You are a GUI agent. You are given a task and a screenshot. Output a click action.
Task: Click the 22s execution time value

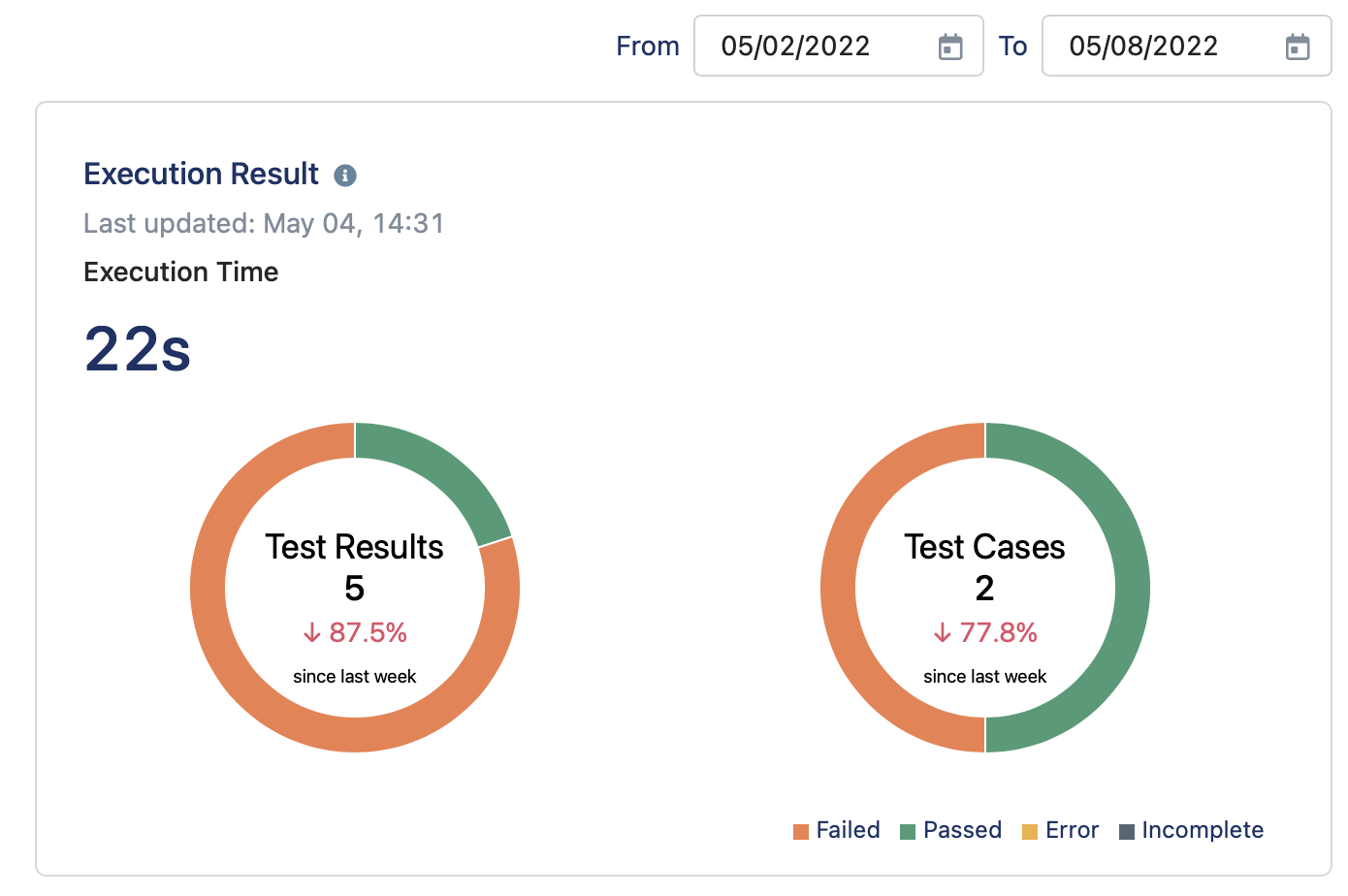pos(138,349)
